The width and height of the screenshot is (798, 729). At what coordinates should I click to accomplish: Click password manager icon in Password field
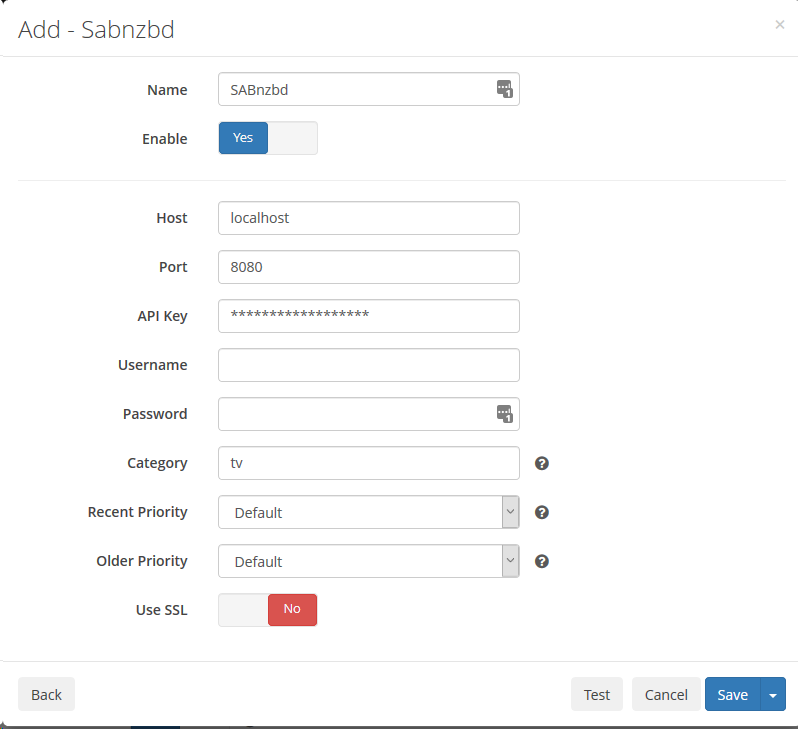pyautogui.click(x=504, y=414)
